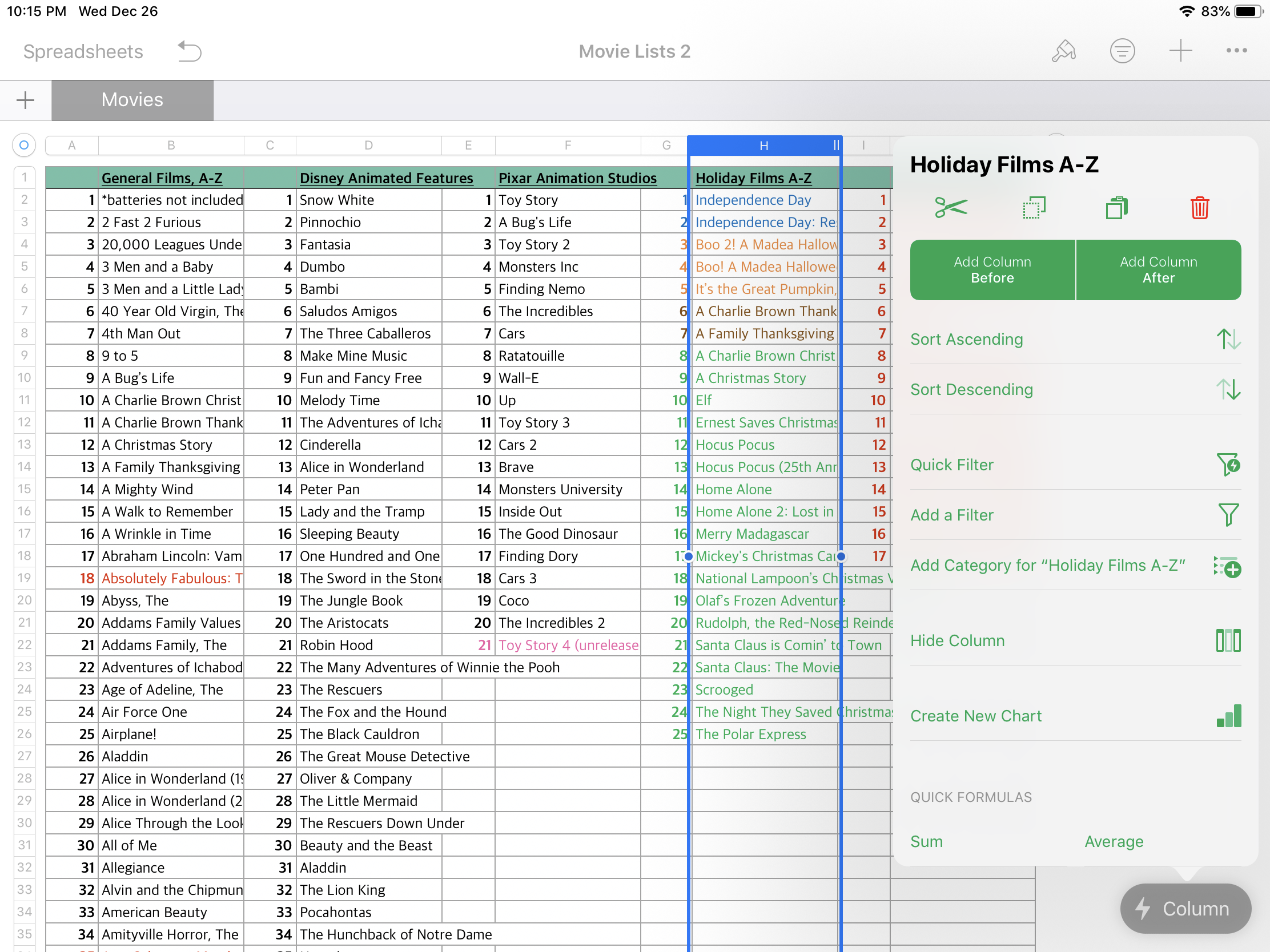
Task: Select column header B
Action: click(x=171, y=146)
